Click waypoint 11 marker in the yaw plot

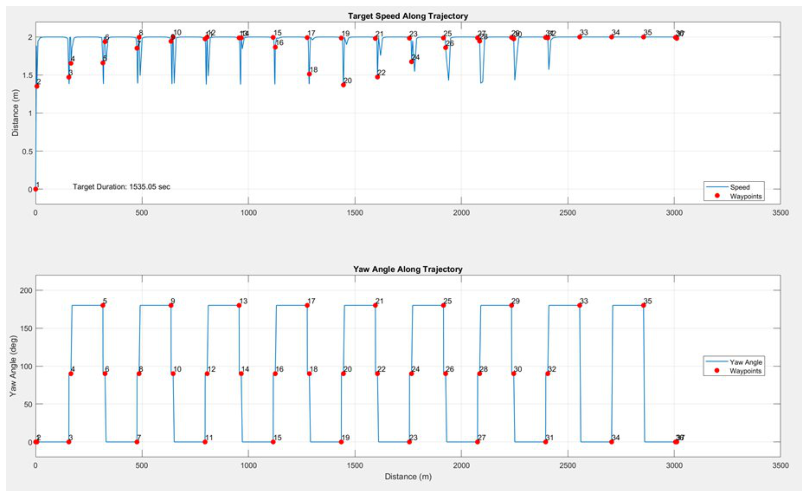click(205, 441)
